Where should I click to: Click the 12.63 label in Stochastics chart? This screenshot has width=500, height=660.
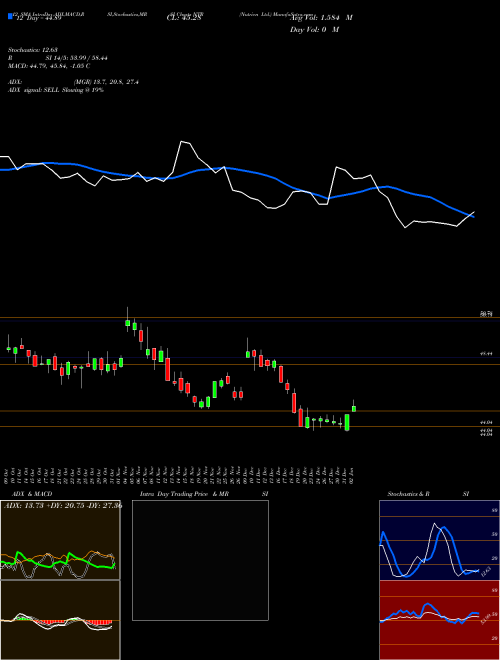point(486,572)
